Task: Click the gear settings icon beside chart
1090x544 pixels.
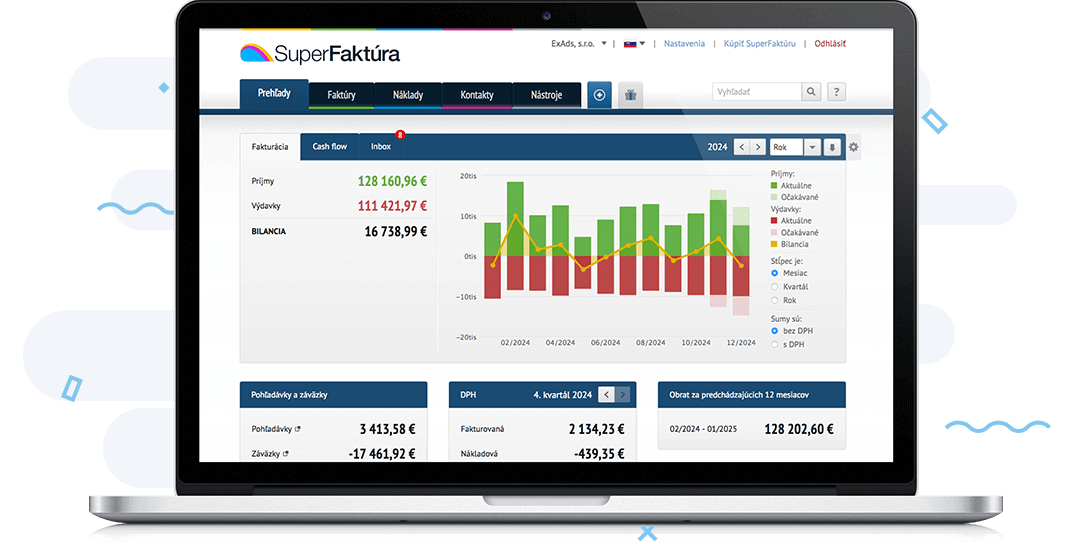Action: 854,147
